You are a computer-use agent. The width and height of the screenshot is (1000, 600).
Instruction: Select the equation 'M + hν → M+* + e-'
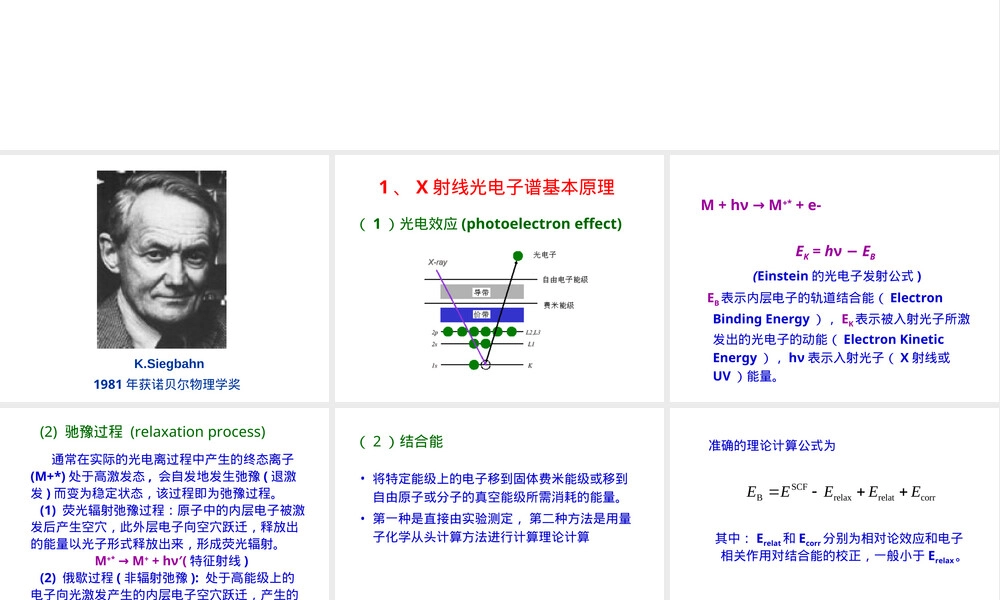[x=761, y=205]
